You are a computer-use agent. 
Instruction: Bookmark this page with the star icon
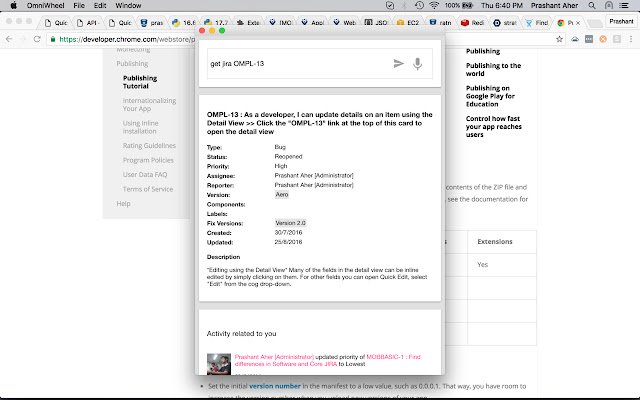coord(559,39)
